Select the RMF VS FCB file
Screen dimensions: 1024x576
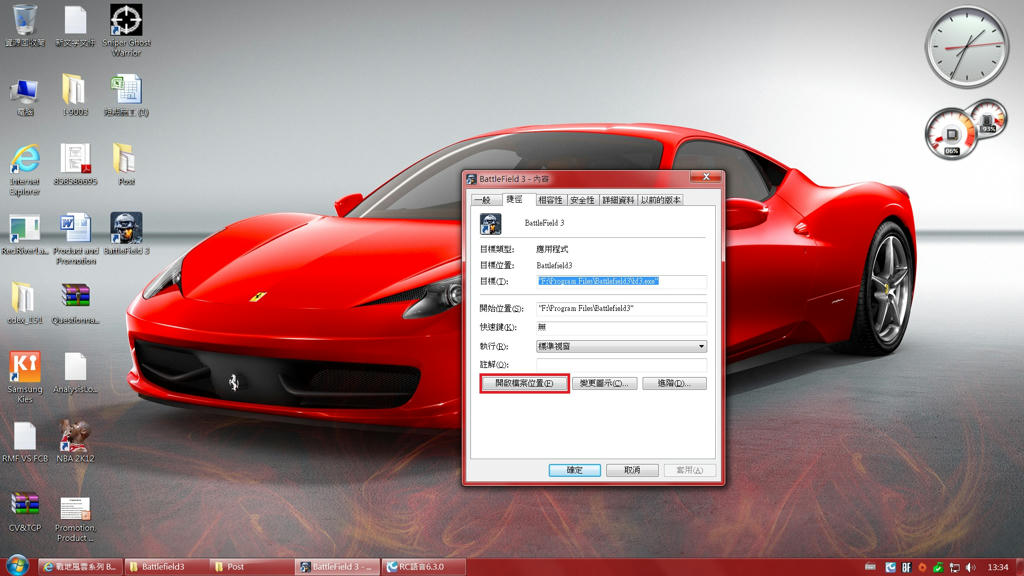[x=25, y=442]
